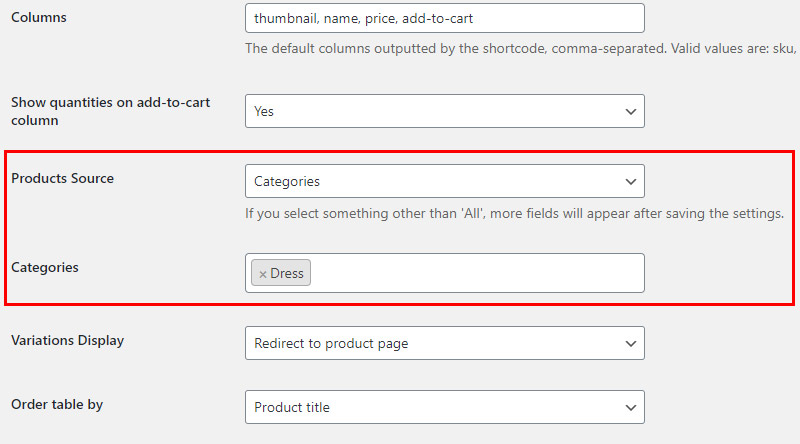Select the Dress tag in Categories
Viewport: 800px width, 444px height.
[287, 273]
